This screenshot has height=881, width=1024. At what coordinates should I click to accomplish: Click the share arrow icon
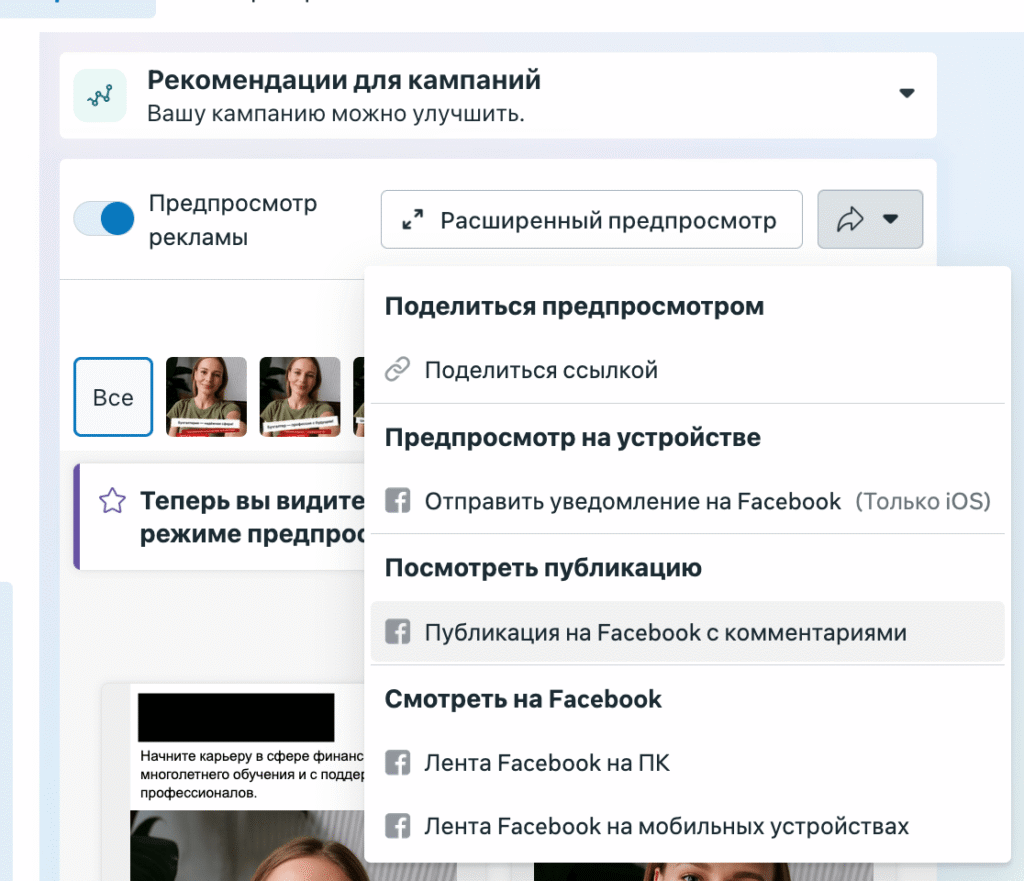point(849,219)
